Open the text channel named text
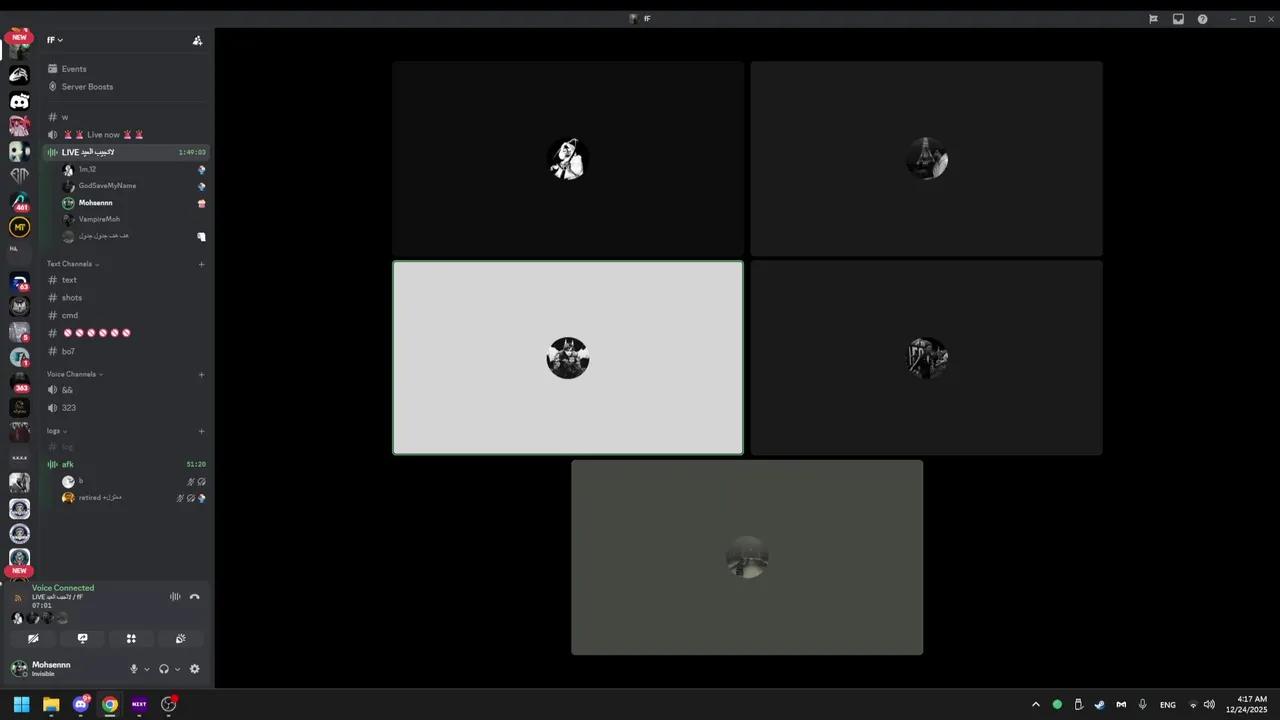 tap(127, 280)
